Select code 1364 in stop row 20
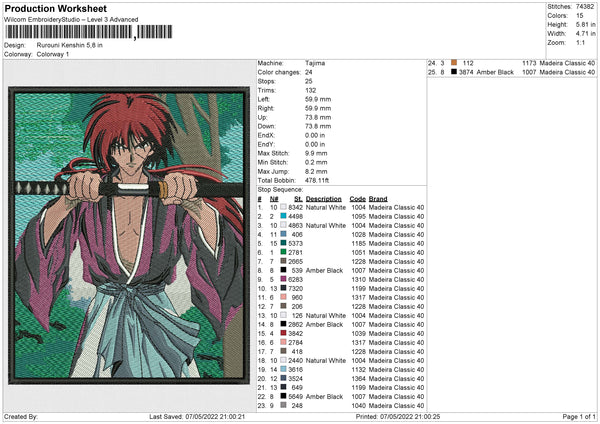 point(359,378)
